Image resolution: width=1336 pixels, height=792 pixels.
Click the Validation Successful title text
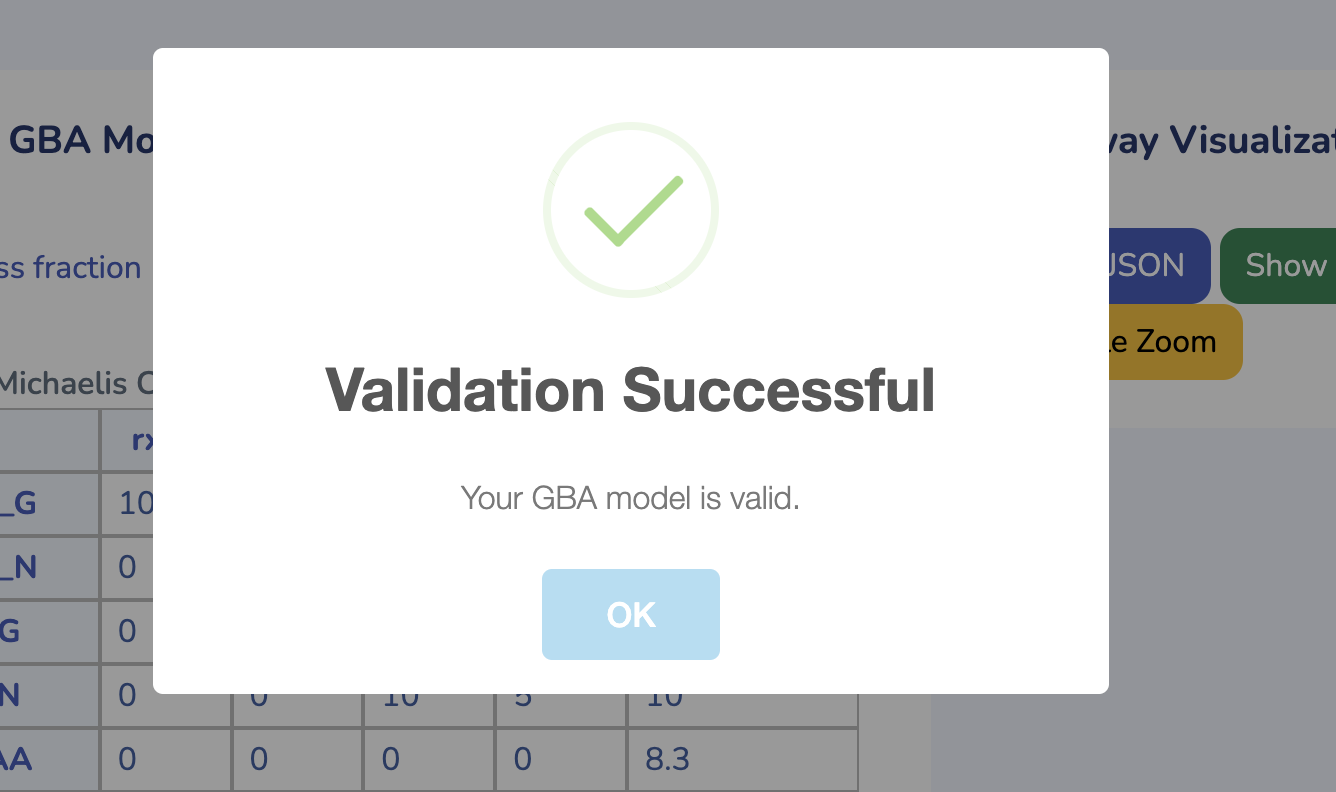click(630, 391)
